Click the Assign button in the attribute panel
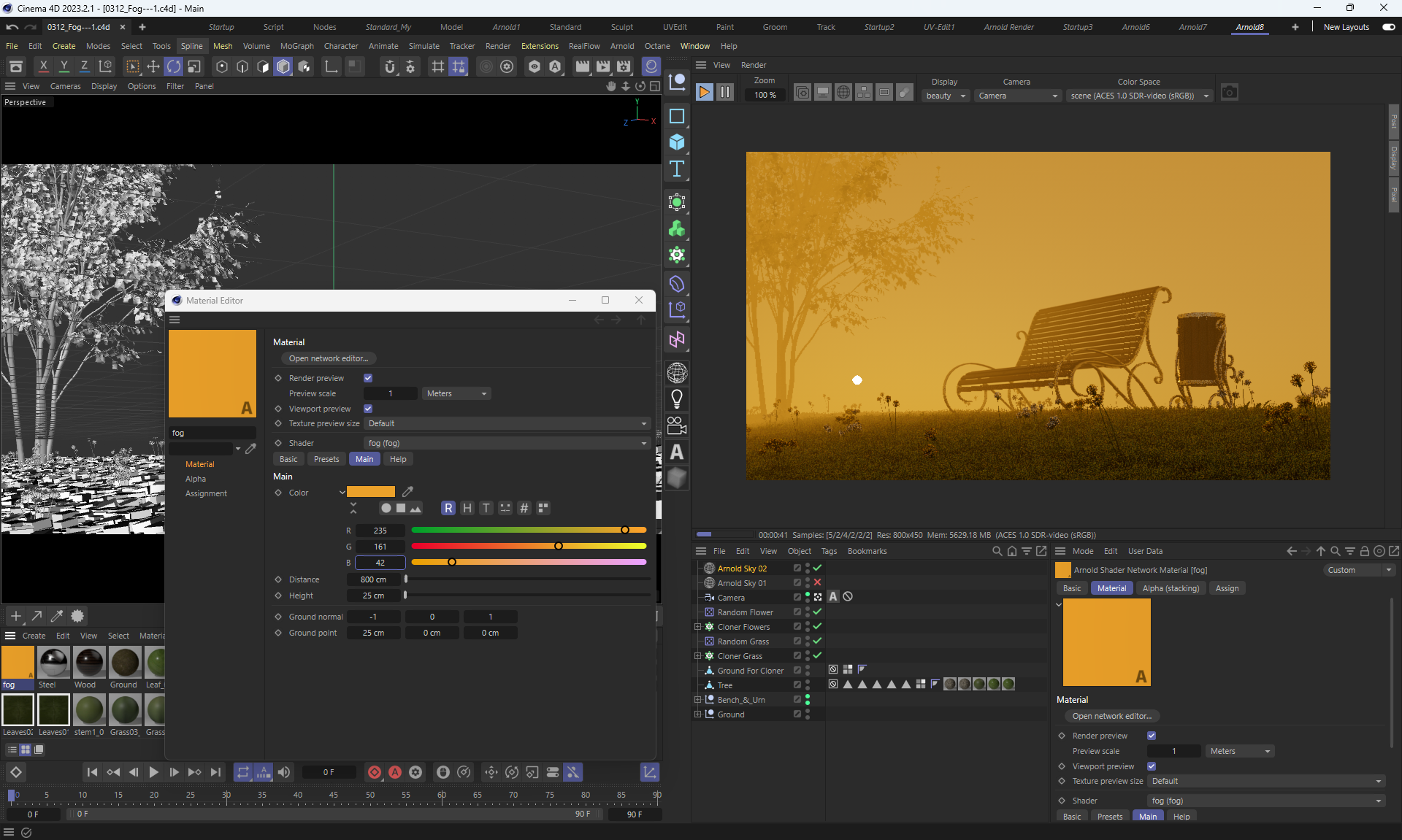This screenshot has height=840, width=1402. click(1226, 588)
